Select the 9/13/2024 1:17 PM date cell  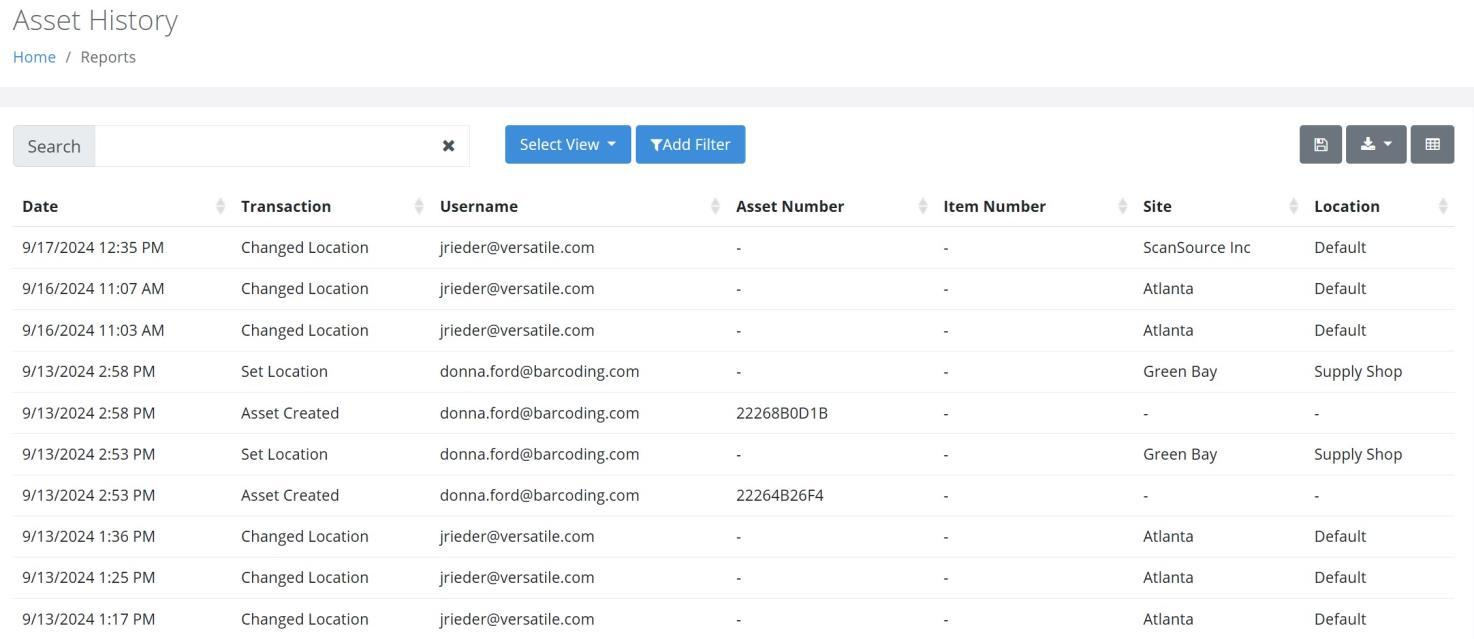click(89, 619)
